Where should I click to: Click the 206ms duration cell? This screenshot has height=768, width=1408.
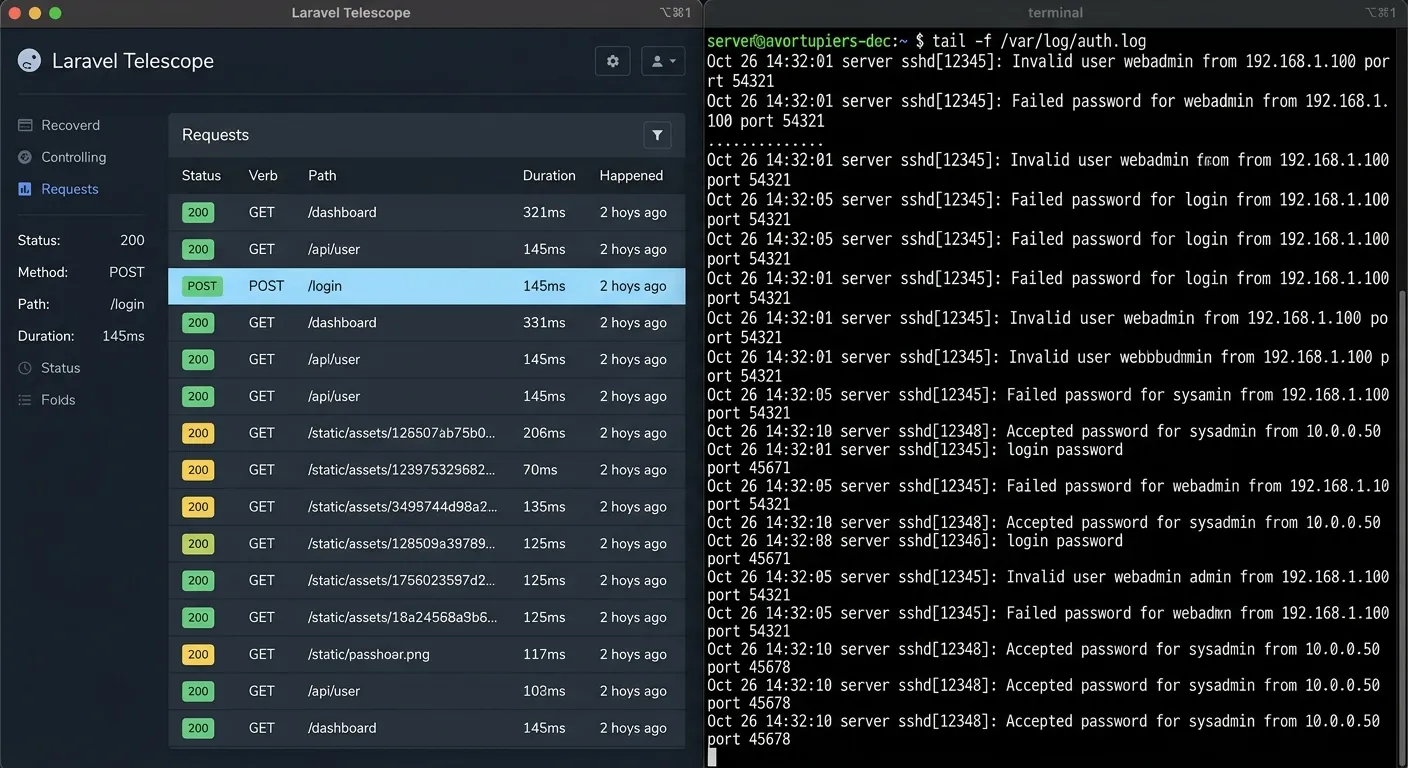(x=544, y=433)
